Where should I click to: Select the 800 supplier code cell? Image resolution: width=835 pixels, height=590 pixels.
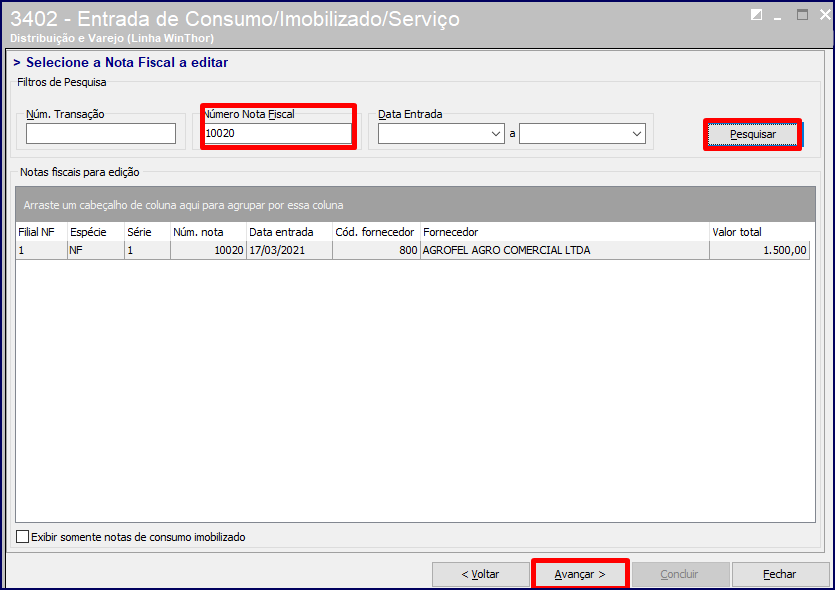tap(376, 250)
